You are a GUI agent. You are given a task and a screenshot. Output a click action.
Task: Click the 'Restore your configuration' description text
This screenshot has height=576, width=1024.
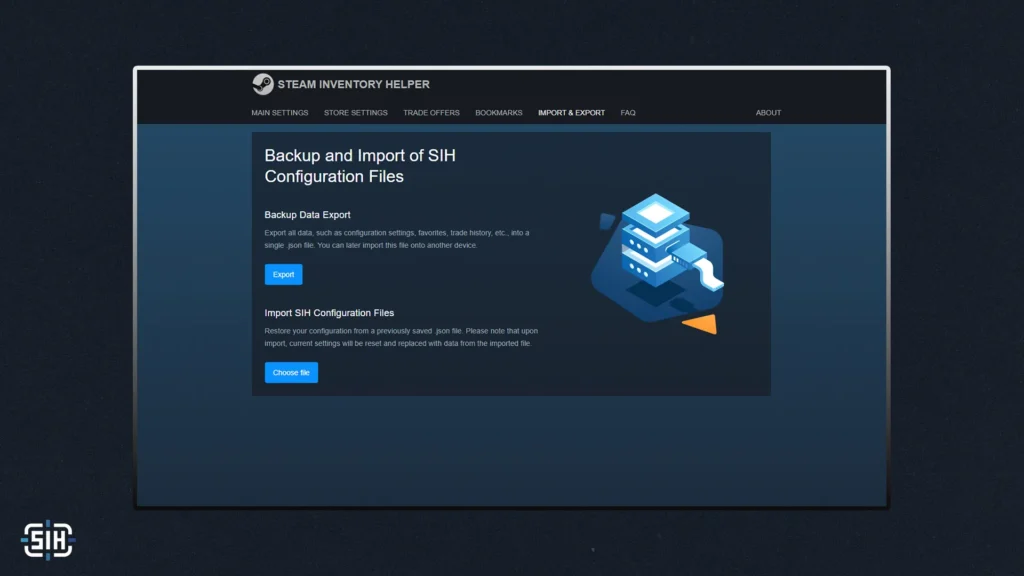(x=401, y=337)
